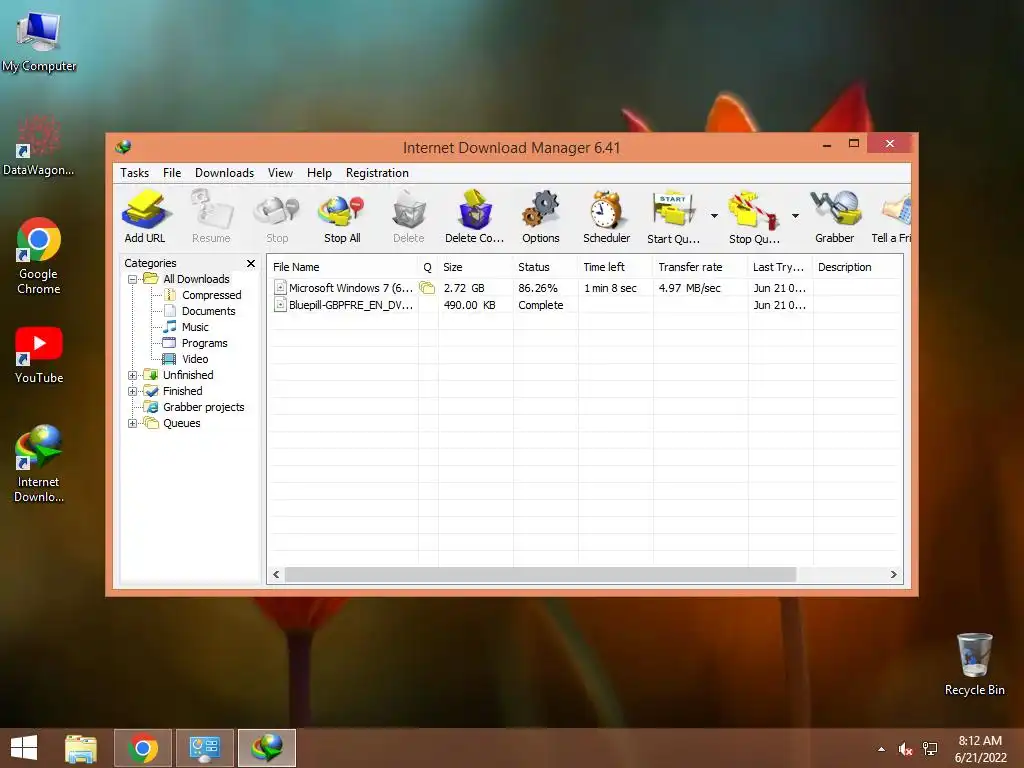Sort by the Transfer rate column header

700,267
